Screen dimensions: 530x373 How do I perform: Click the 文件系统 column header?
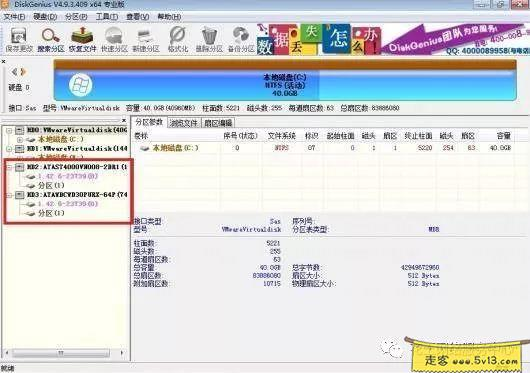click(281, 136)
